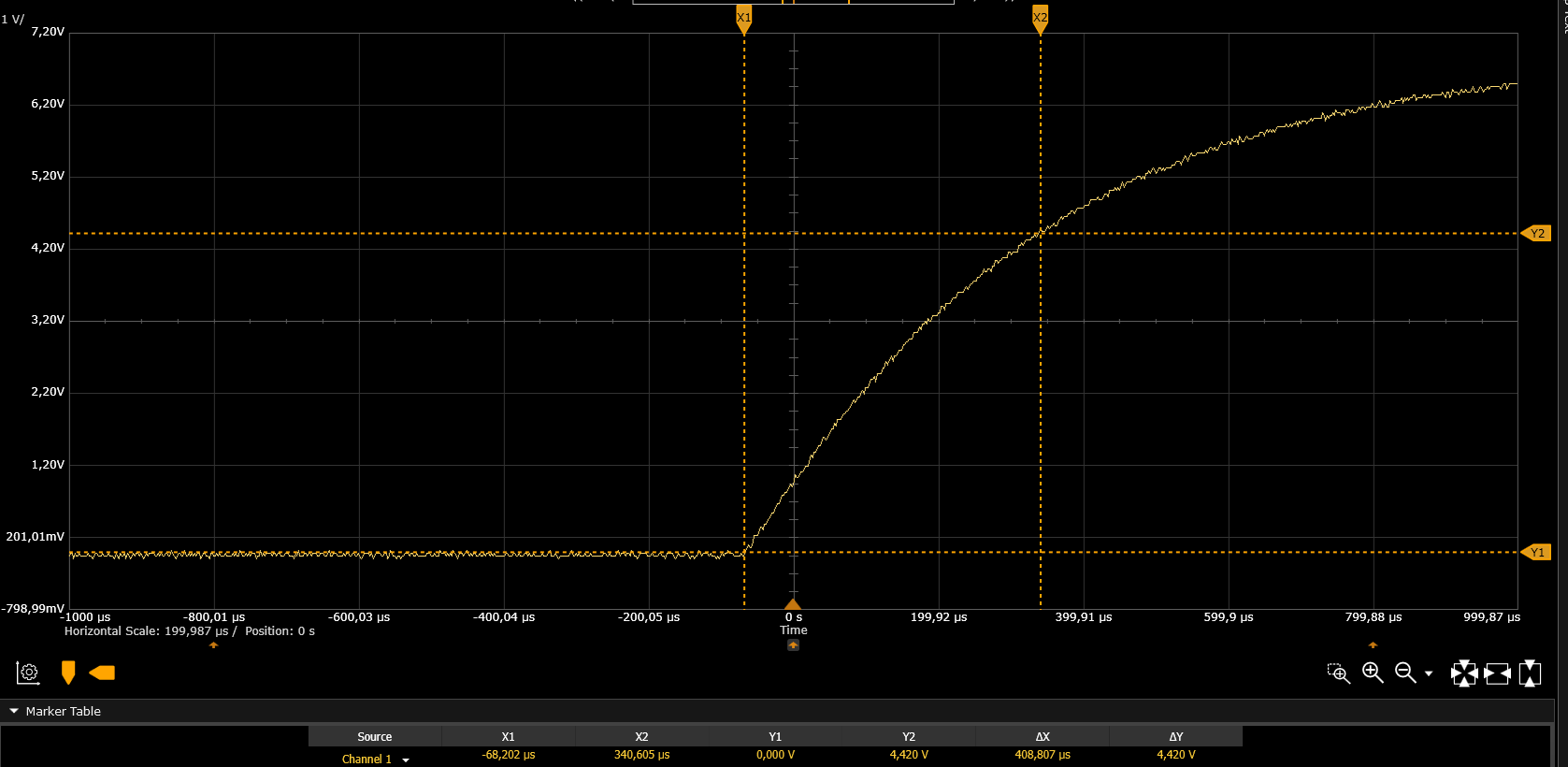
Task: Click the Time axis label
Action: (794, 630)
